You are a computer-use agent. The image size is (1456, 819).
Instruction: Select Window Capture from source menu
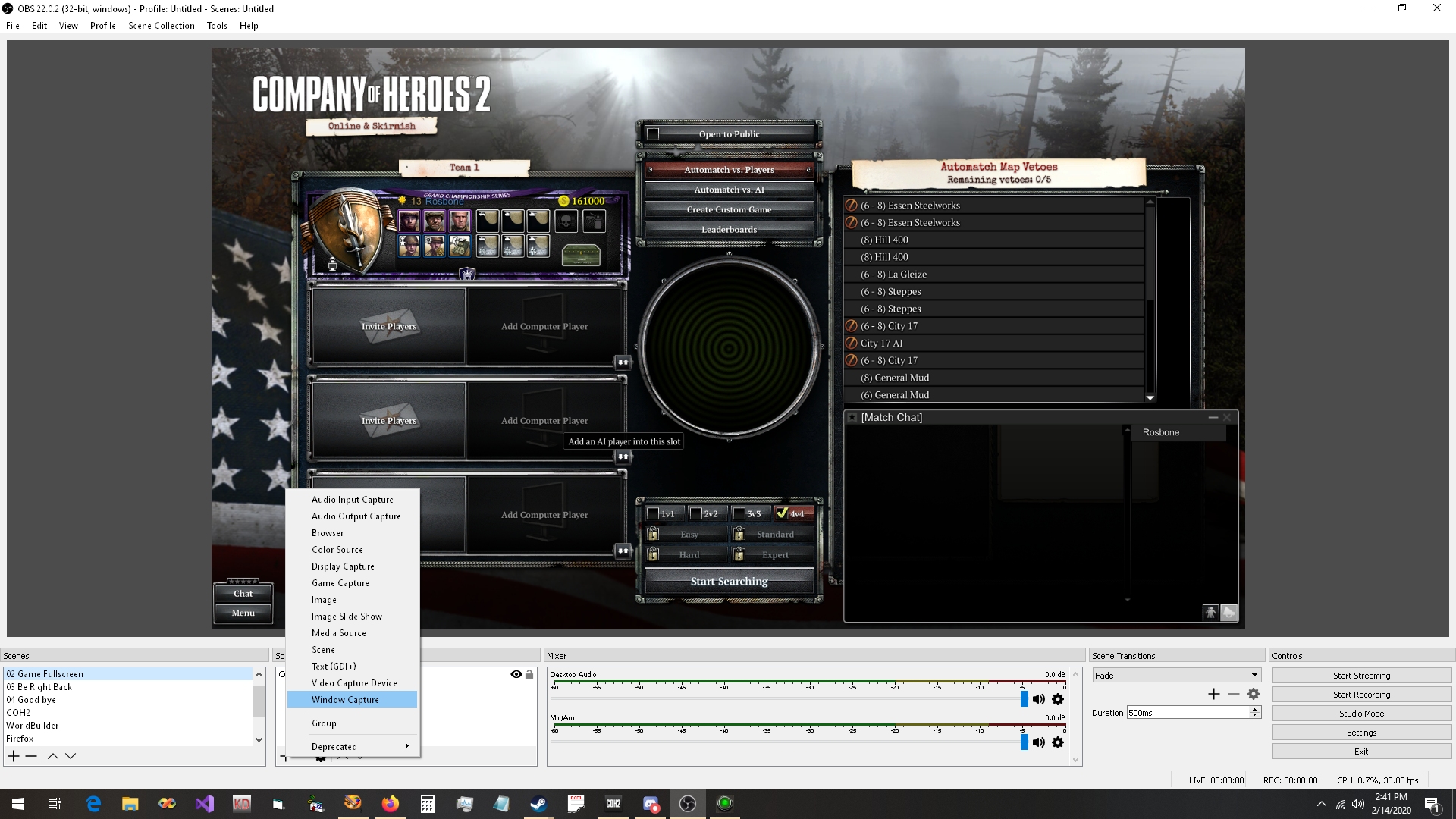352,699
